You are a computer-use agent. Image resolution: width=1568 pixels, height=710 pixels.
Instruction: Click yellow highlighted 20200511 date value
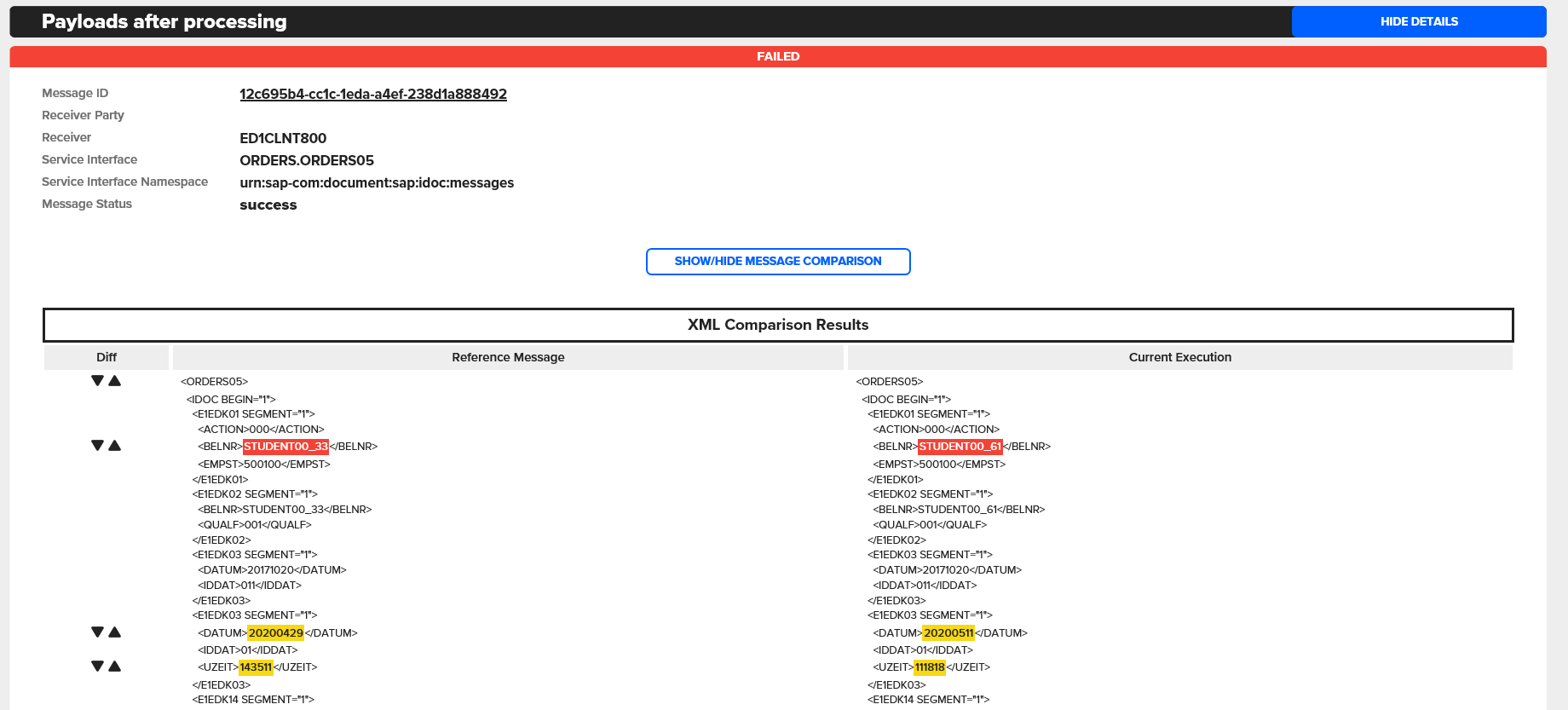[948, 633]
